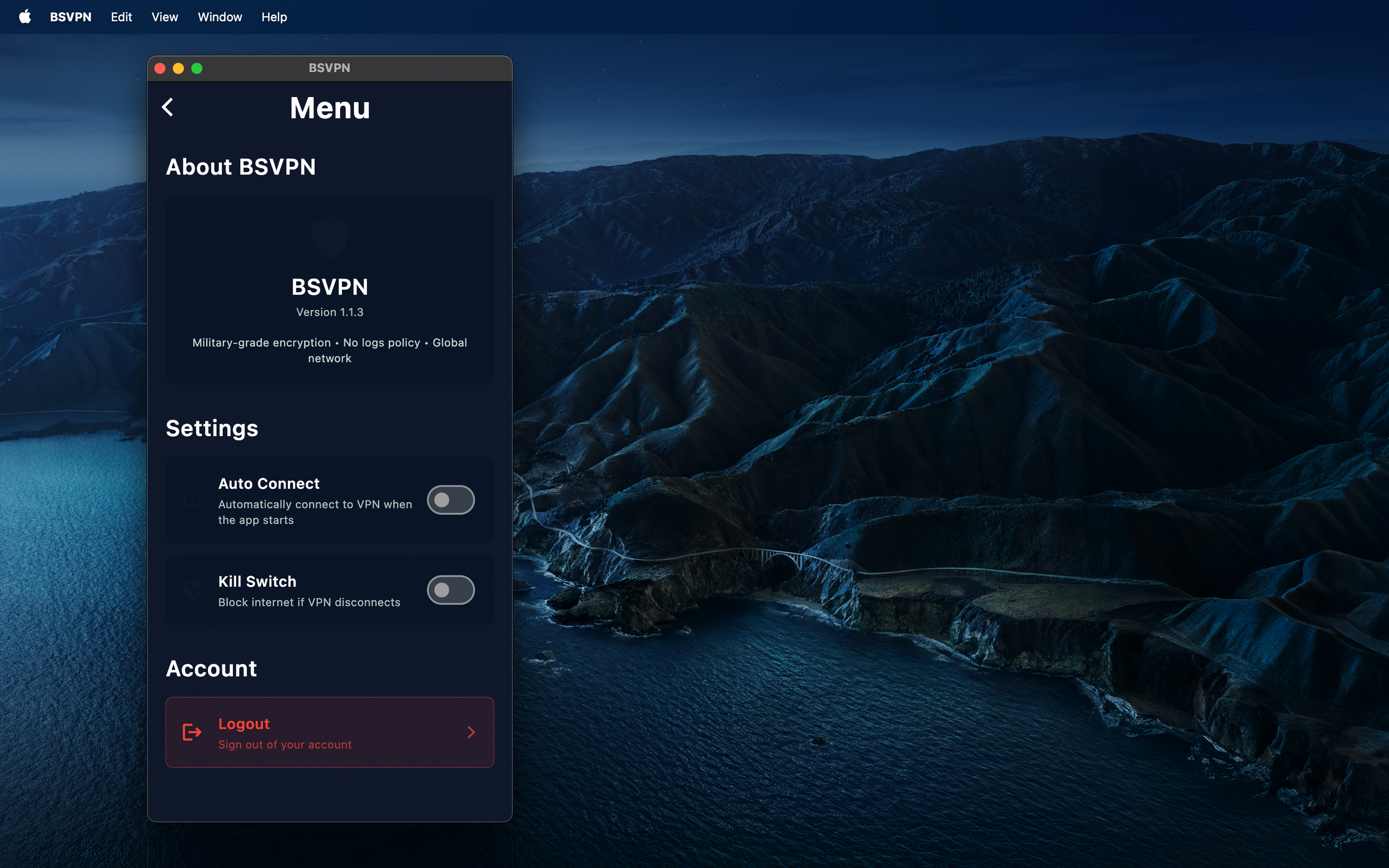The width and height of the screenshot is (1389, 868).
Task: Click the 'Account' section heading
Action: pyautogui.click(x=211, y=668)
